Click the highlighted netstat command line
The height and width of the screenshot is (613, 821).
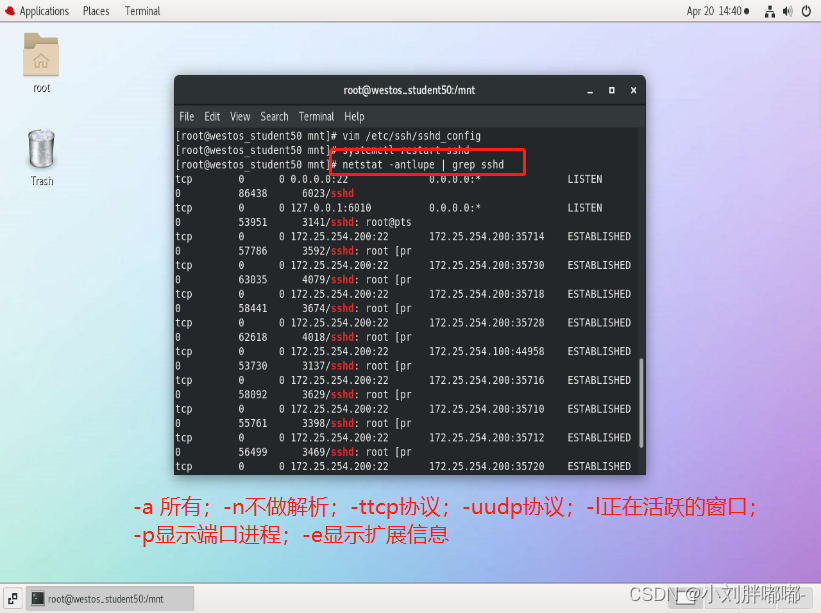[x=424, y=163]
